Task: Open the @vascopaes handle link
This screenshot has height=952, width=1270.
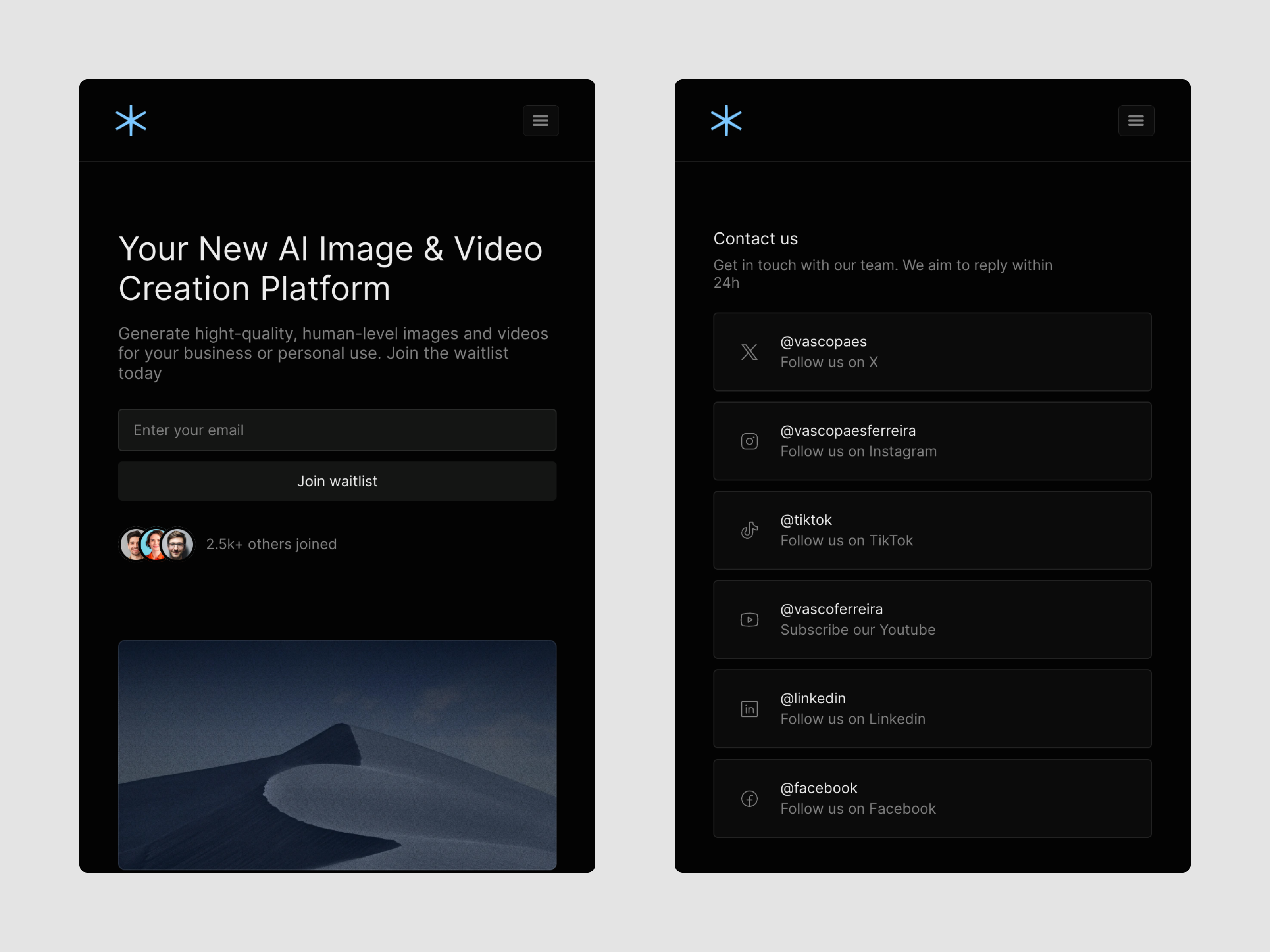Action: [824, 342]
